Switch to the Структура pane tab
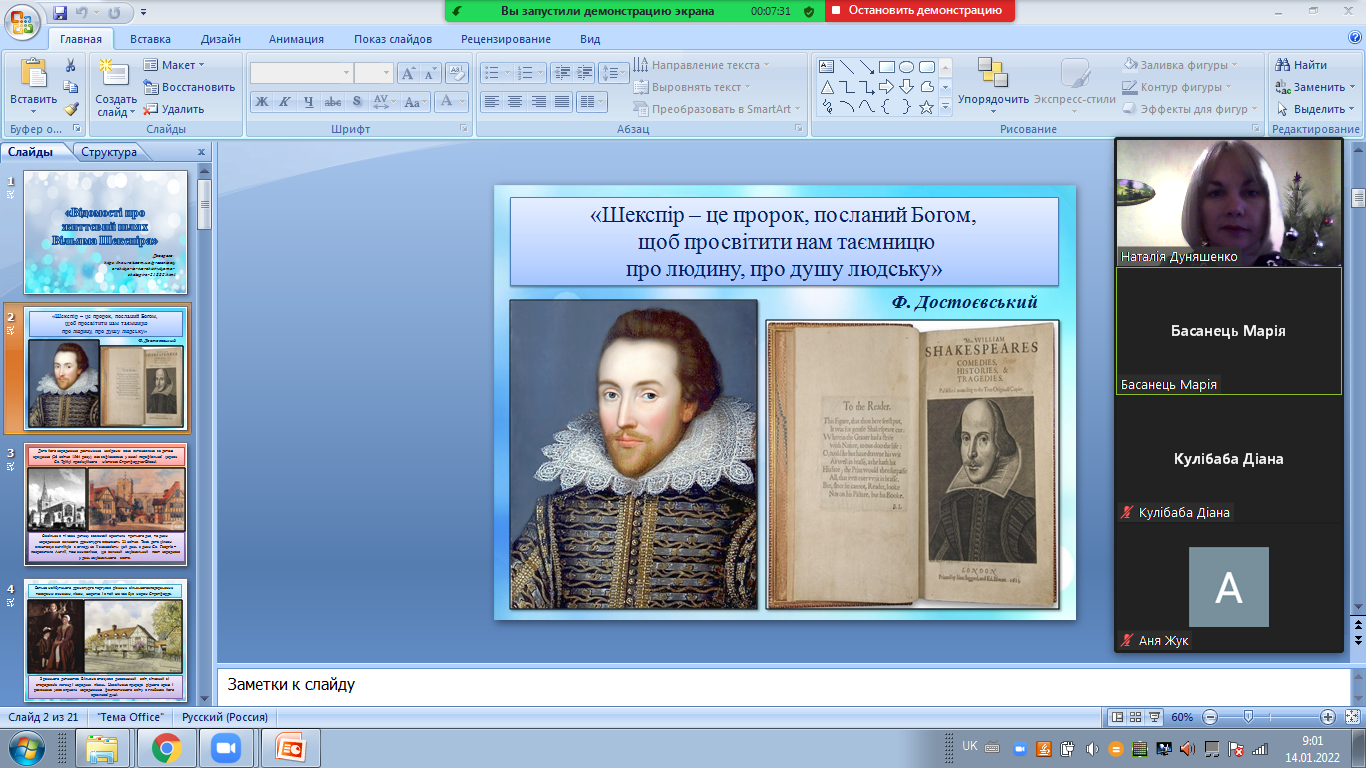 tap(109, 152)
